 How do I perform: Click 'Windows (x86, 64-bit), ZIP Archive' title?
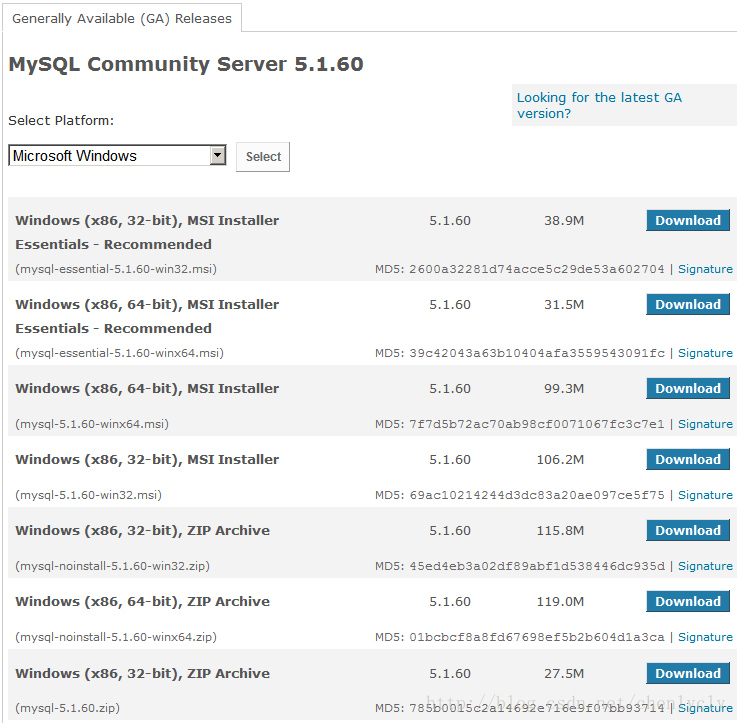click(142, 602)
